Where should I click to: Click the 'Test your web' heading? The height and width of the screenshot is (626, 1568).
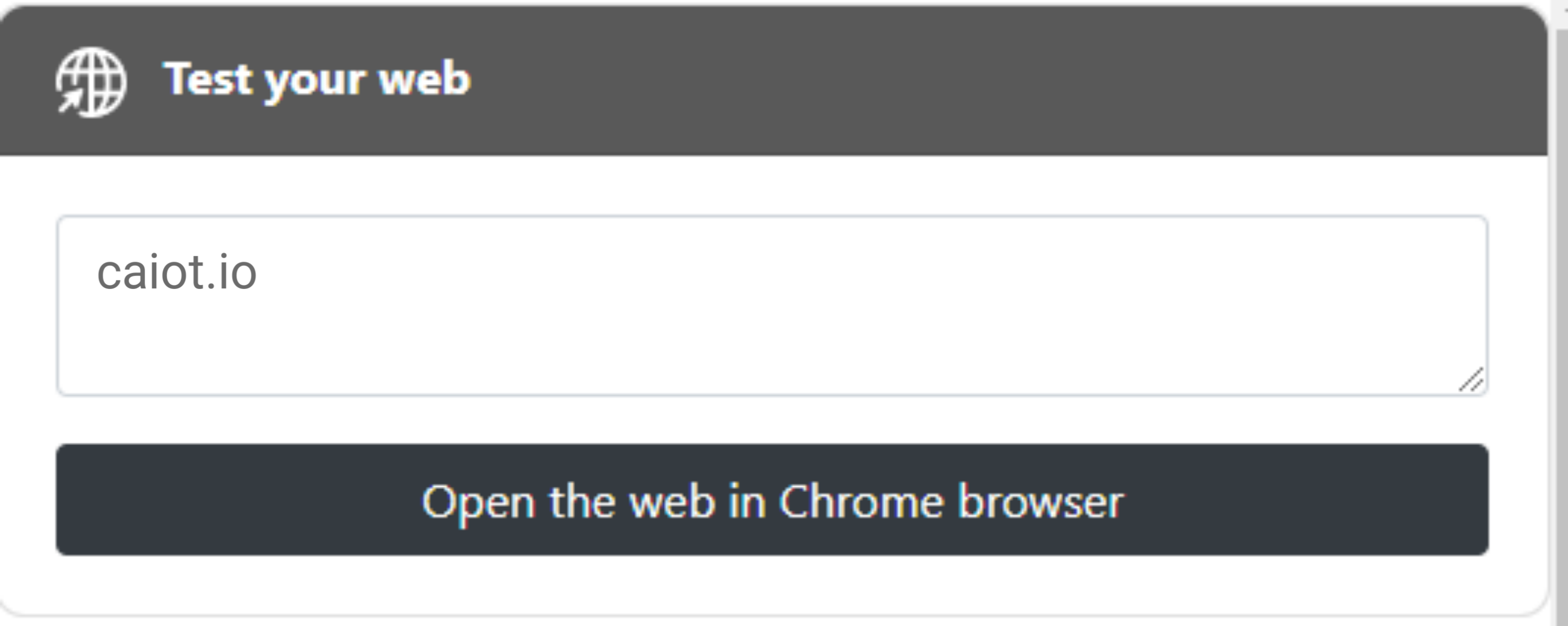tap(317, 80)
